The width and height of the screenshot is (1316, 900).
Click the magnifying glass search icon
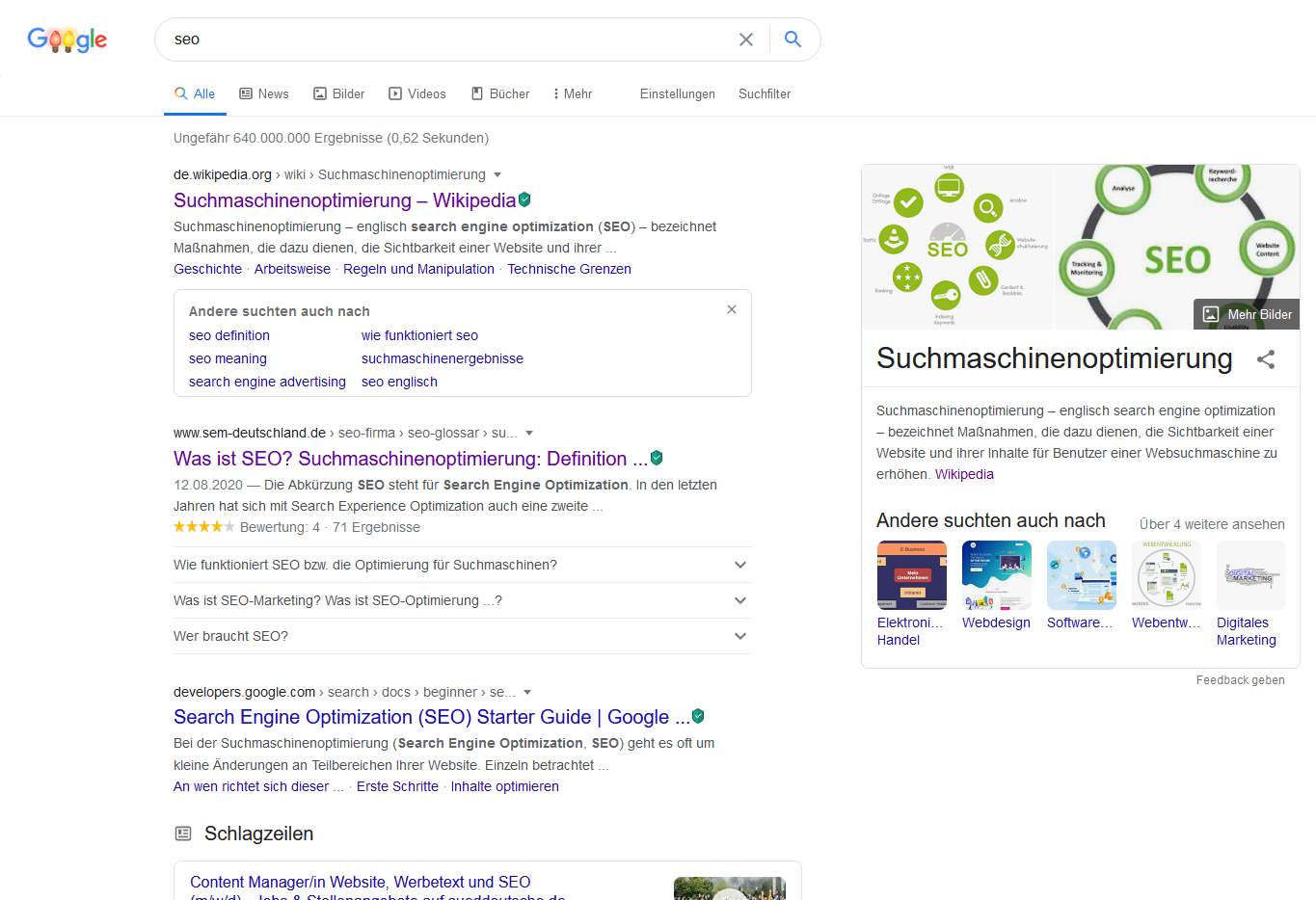(792, 40)
